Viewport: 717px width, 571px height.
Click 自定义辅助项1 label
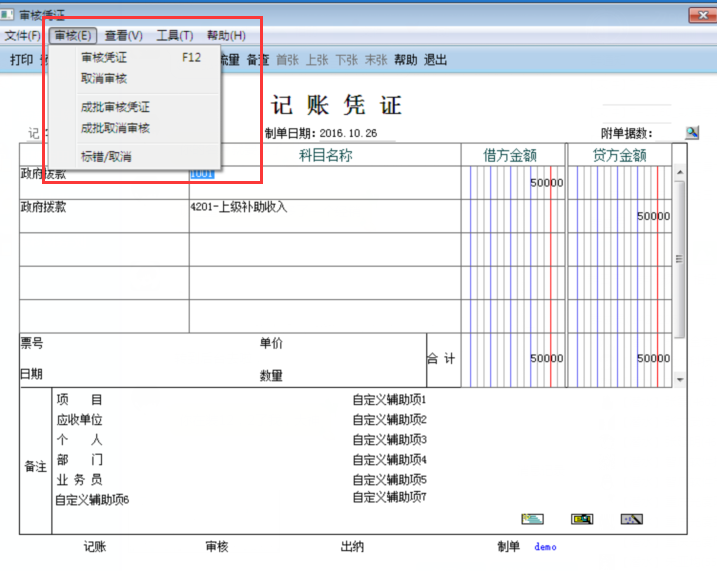tap(390, 400)
